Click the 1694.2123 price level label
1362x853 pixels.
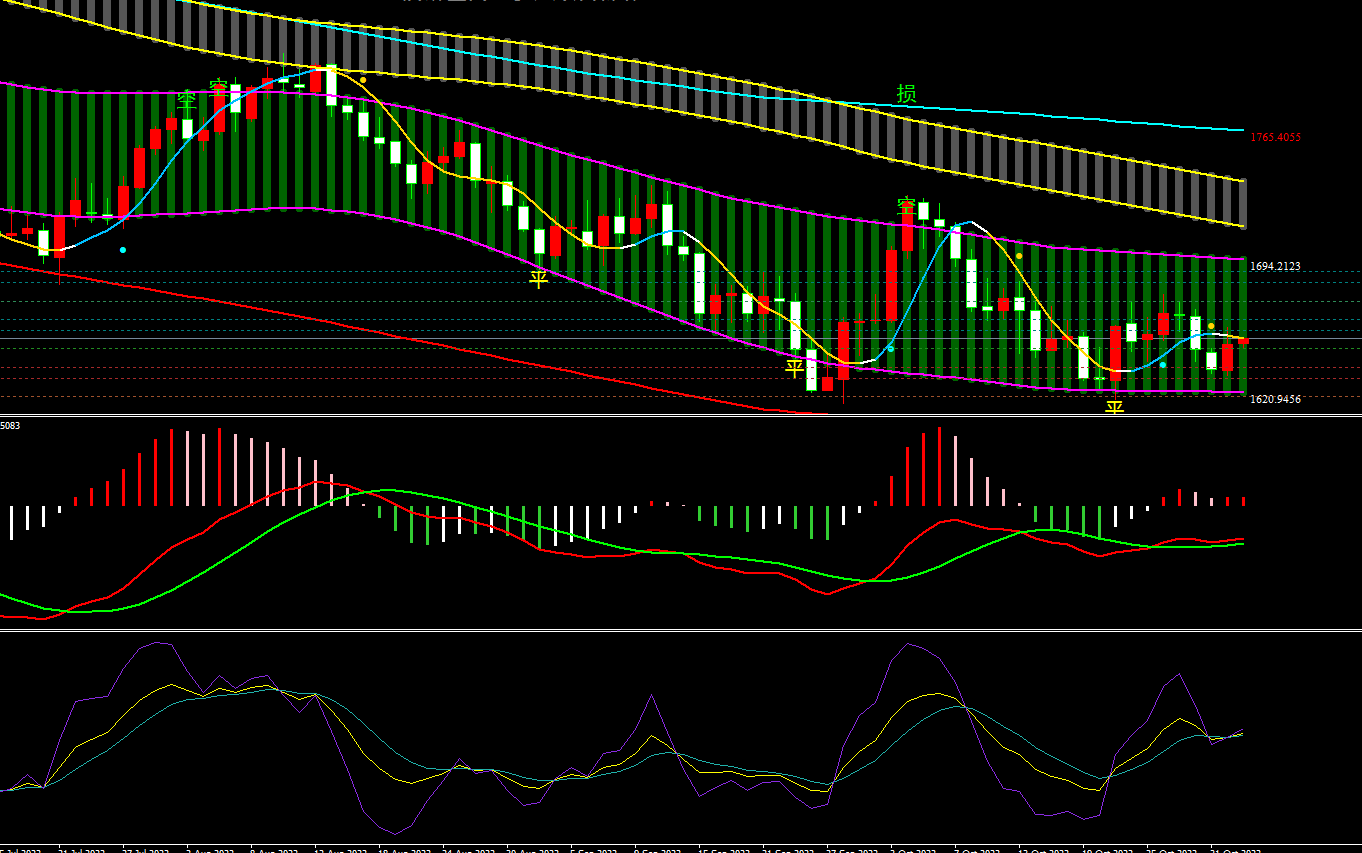(1275, 266)
